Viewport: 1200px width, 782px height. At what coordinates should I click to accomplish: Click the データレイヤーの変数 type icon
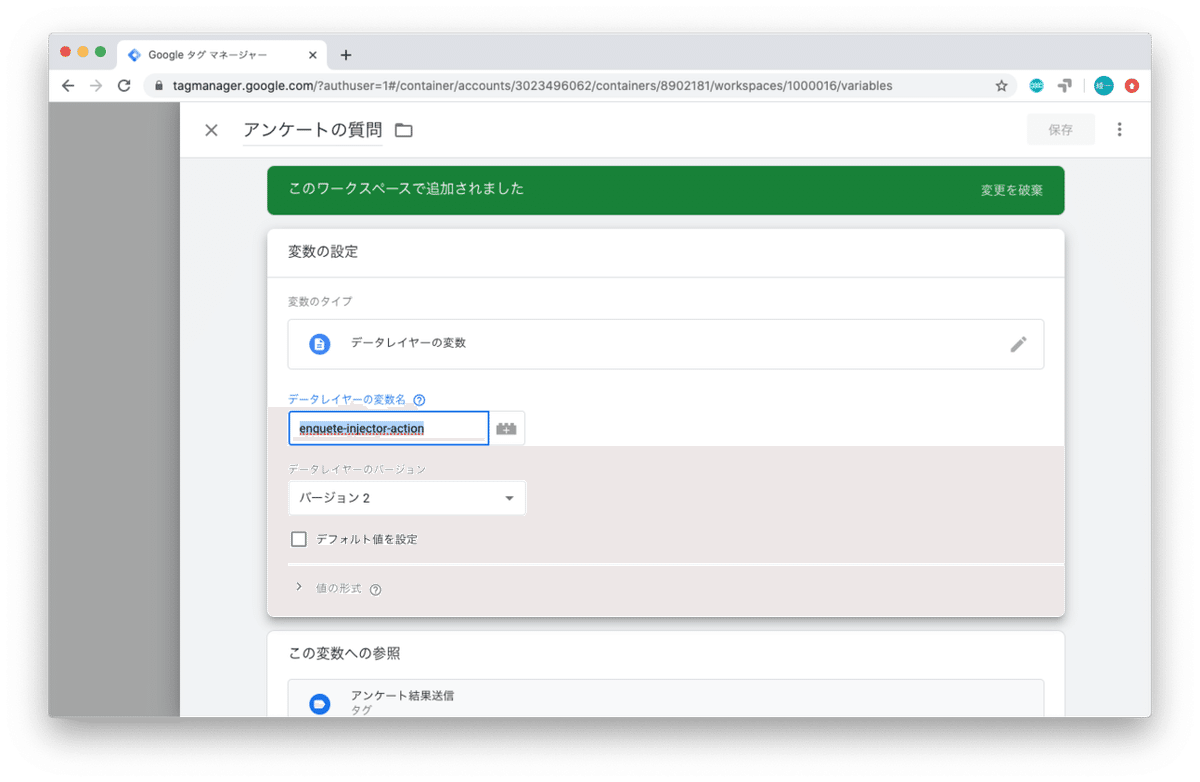(319, 344)
